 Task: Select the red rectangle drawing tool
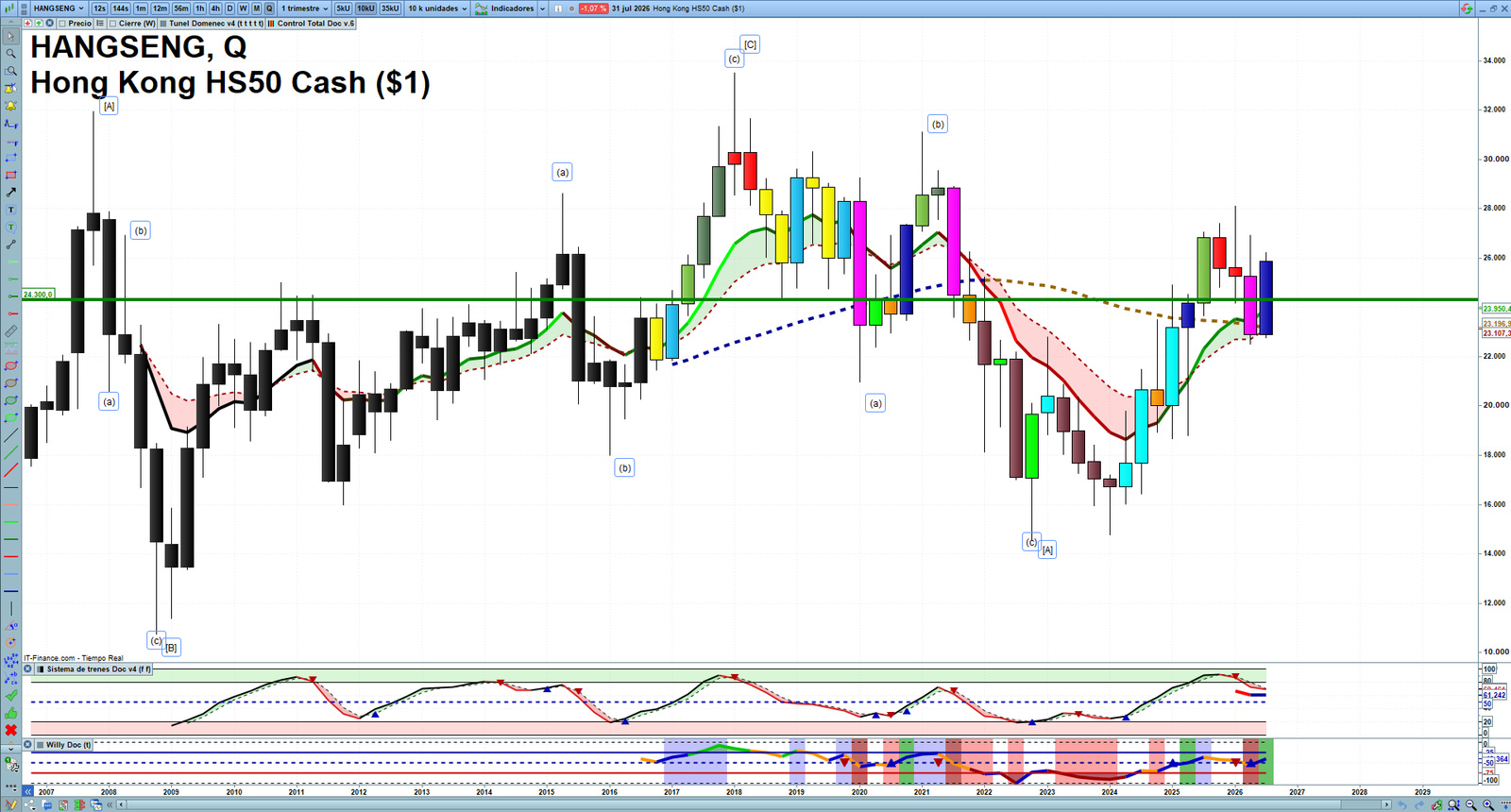(10, 176)
